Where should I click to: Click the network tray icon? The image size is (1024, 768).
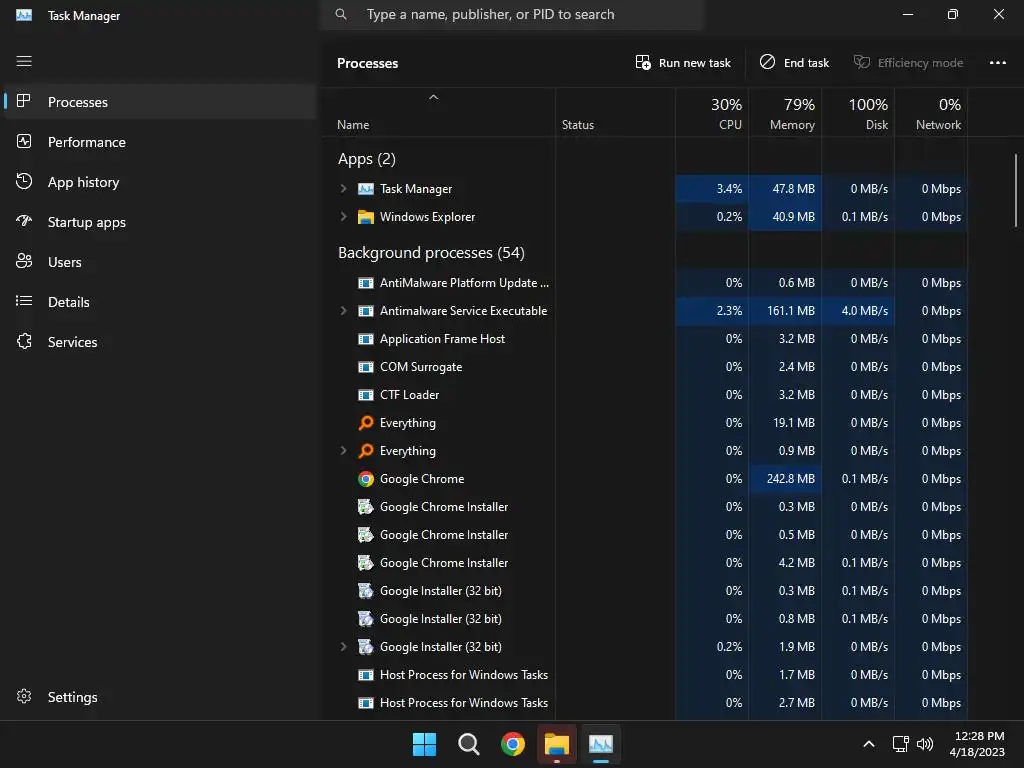pyautogui.click(x=901, y=744)
